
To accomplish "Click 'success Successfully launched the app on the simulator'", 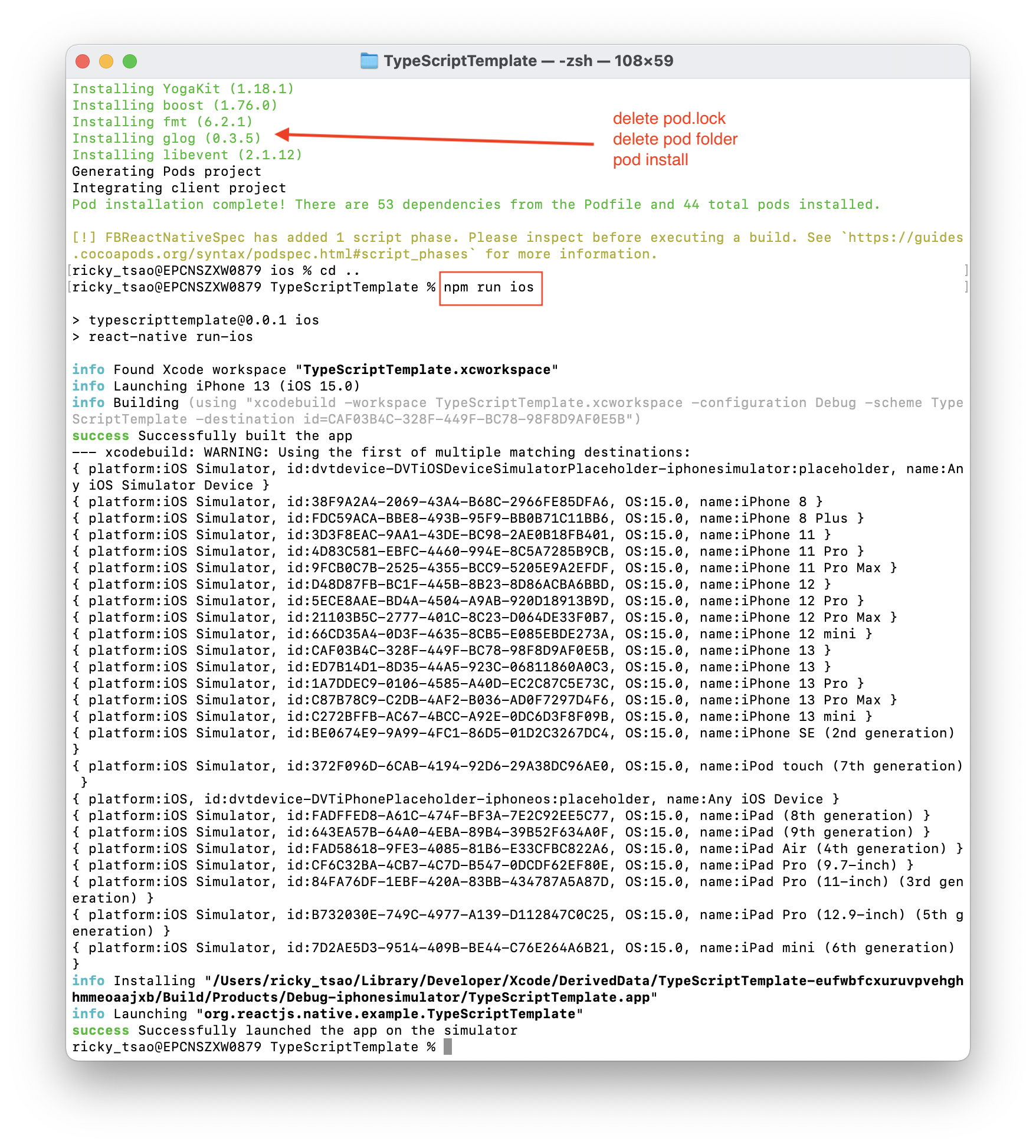I will coord(294,1030).
